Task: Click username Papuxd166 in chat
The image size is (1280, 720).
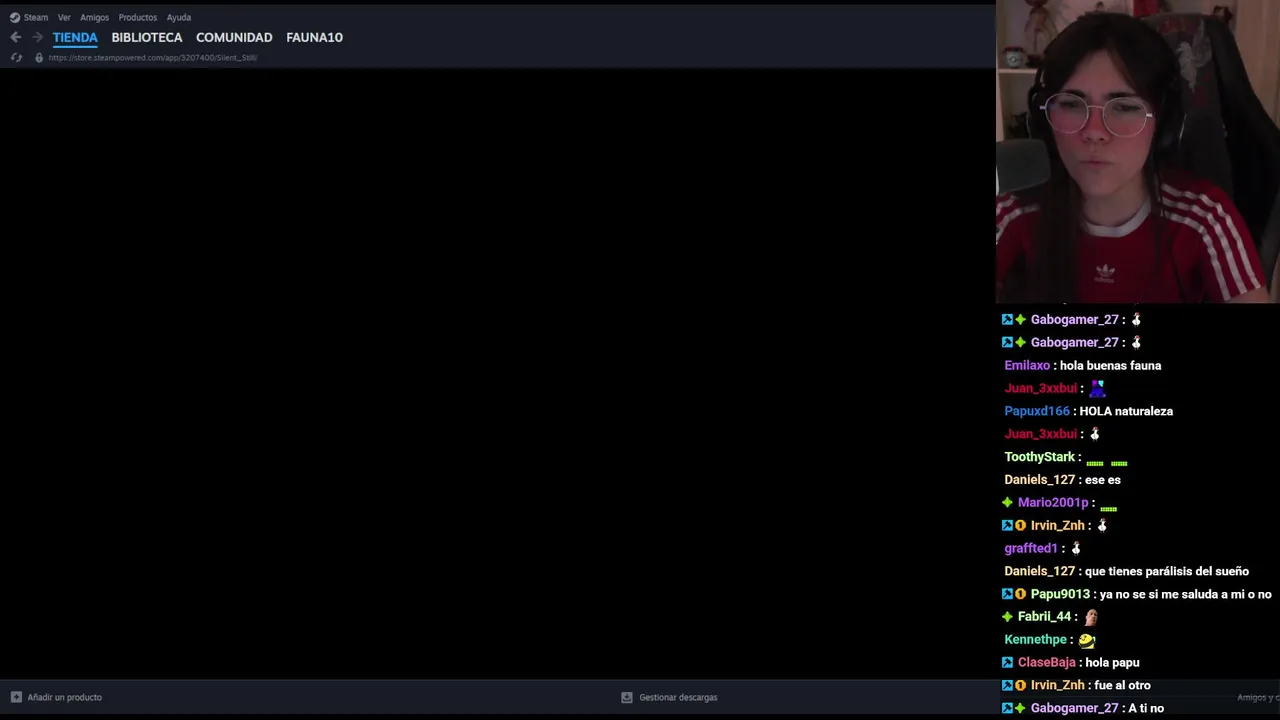Action: [1037, 411]
